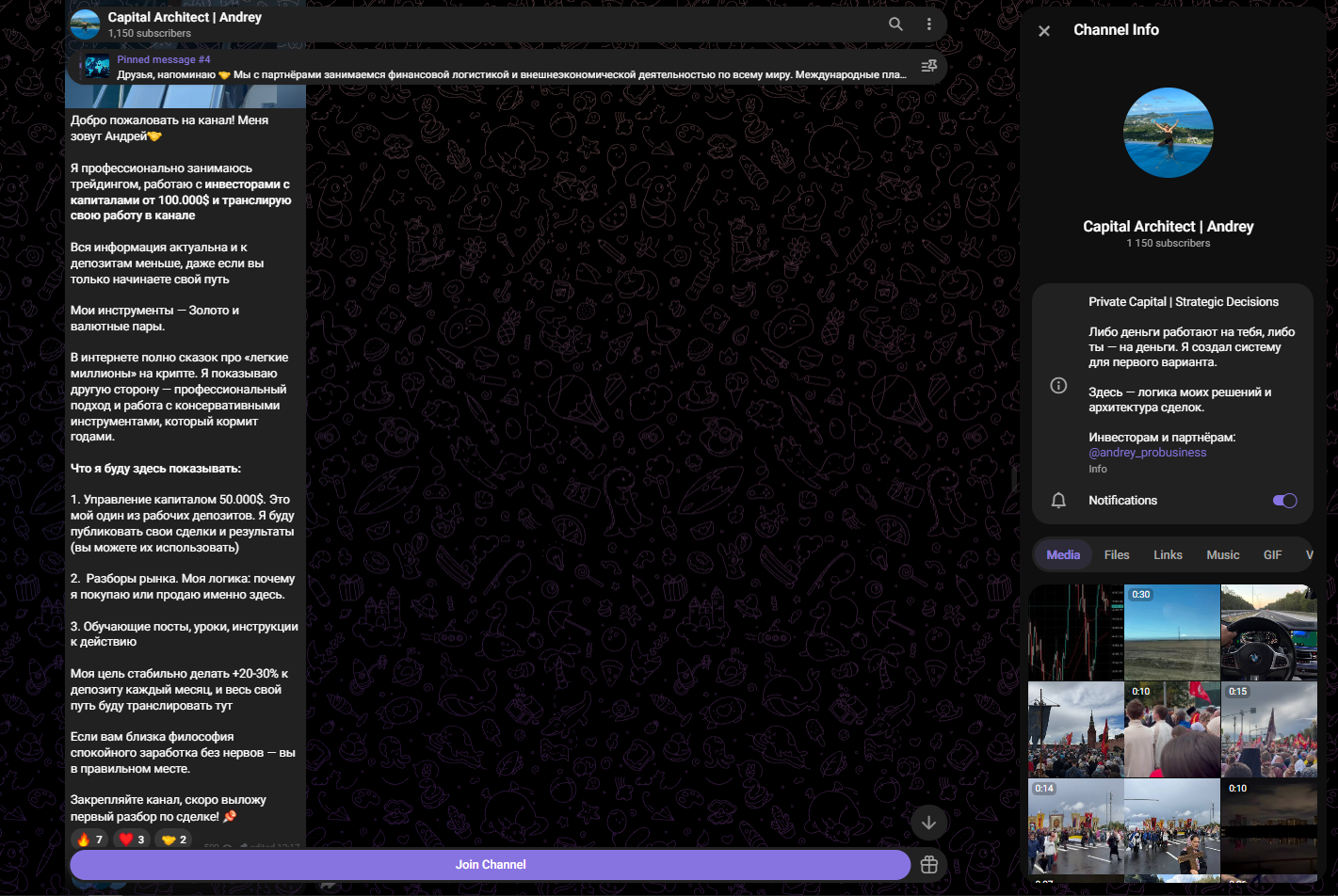Click the pinned message small thumbnail

tap(97, 67)
